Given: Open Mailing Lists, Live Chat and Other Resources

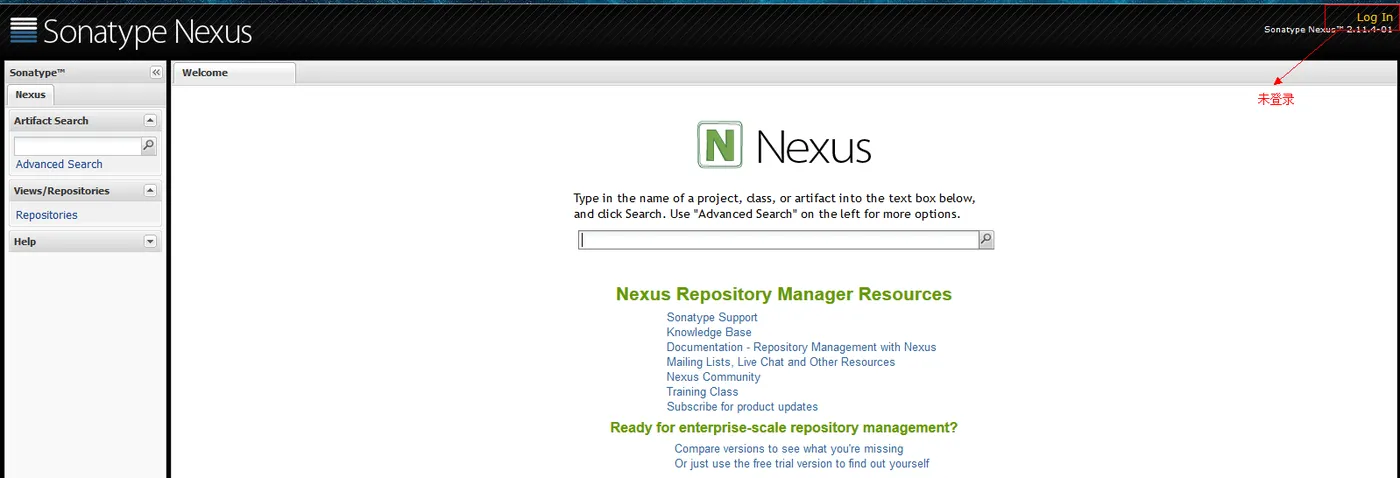Looking at the screenshot, I should coord(781,362).
